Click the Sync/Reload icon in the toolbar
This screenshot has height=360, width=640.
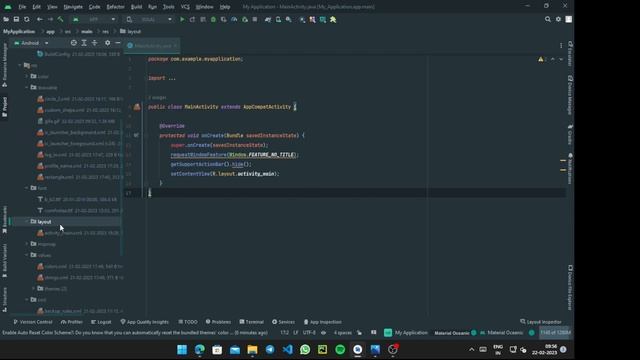(x=27, y=19)
